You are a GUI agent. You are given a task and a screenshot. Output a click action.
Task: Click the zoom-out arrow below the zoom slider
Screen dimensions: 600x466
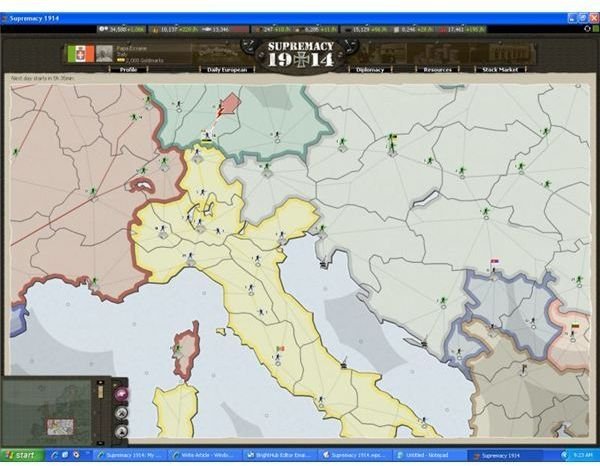[x=101, y=443]
